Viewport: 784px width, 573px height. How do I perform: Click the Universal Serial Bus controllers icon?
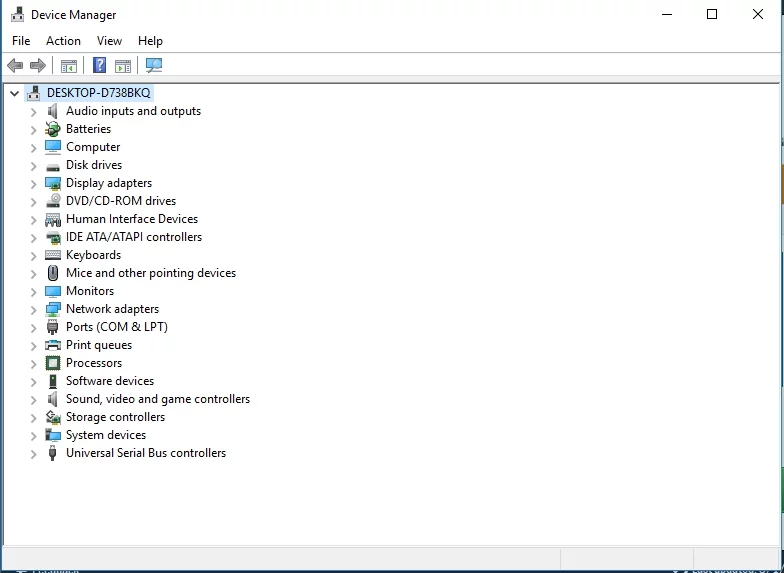click(53, 453)
